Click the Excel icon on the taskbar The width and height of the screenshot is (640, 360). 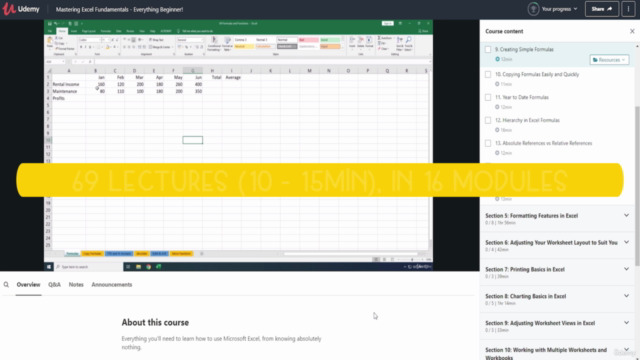tap(158, 267)
